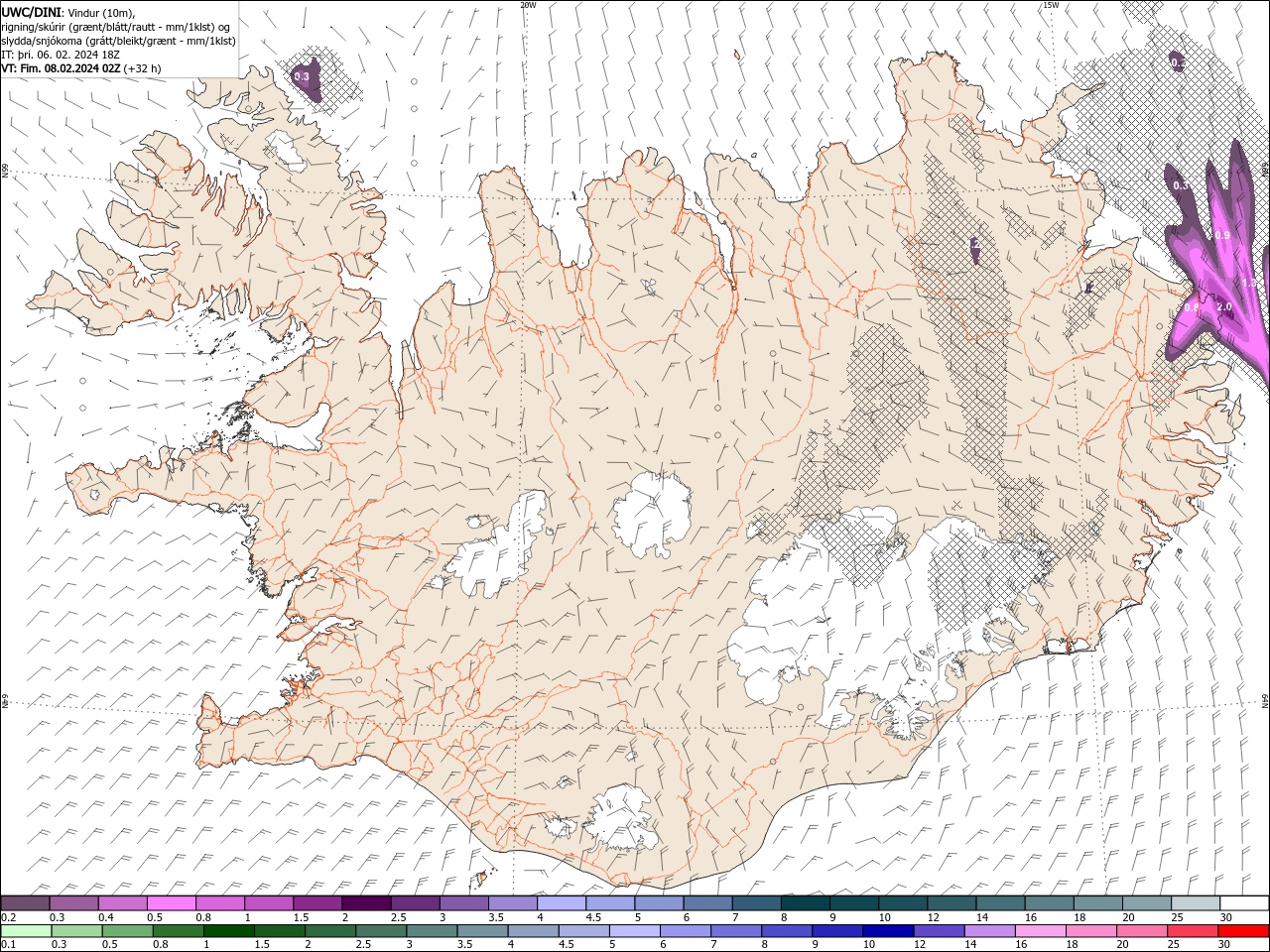
Task: Click the light lavender swatch labeled 4, upper row
Action: pos(562,903)
